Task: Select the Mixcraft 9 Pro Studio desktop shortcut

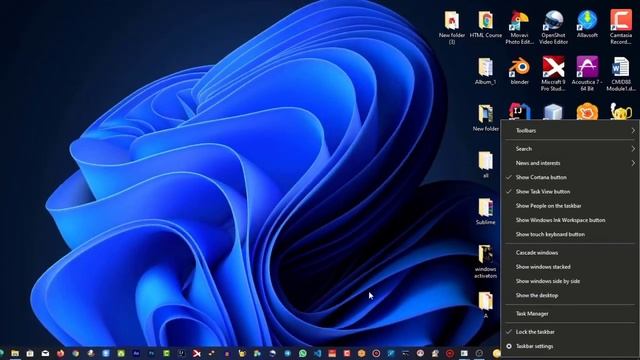Action: [553, 74]
